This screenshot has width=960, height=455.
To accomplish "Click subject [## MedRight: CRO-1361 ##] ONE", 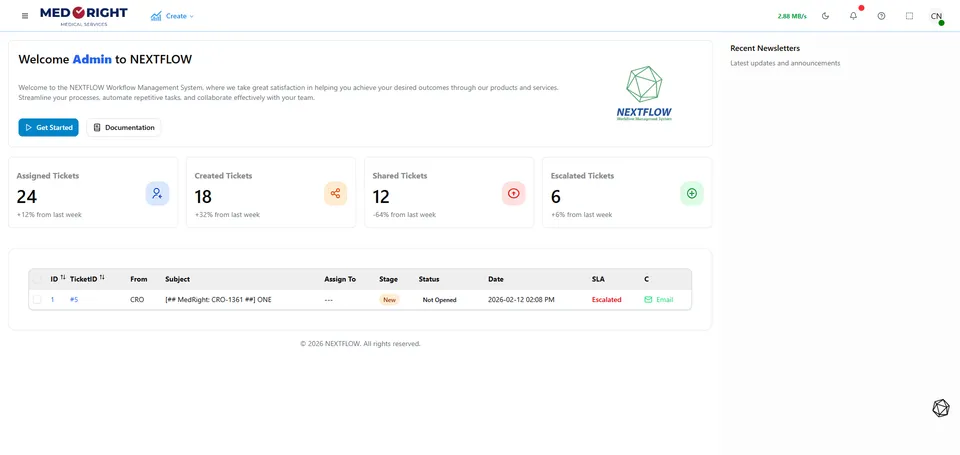I will (218, 299).
